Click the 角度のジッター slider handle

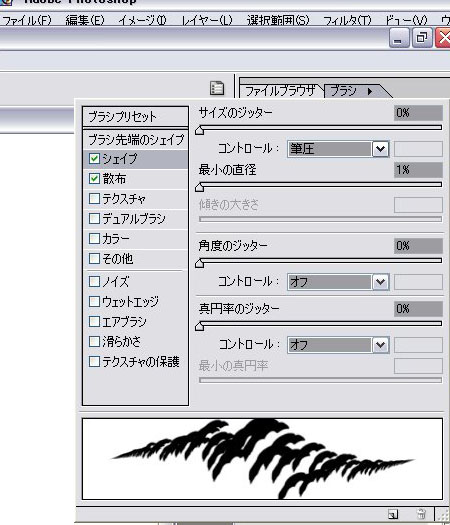(200, 263)
